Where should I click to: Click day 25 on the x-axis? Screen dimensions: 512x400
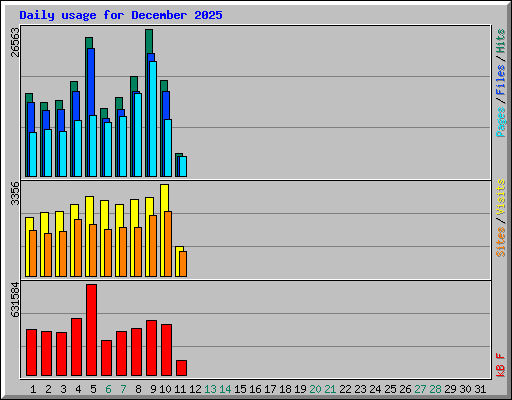tap(390, 389)
